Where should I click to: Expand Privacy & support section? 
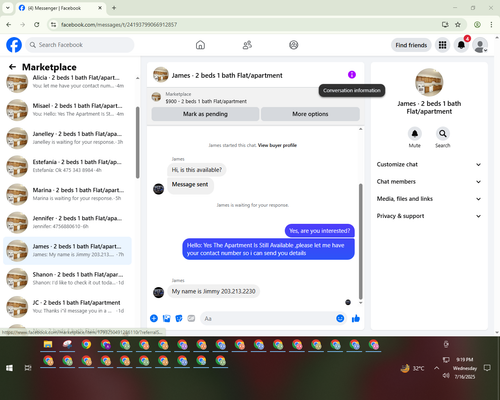pos(429,216)
